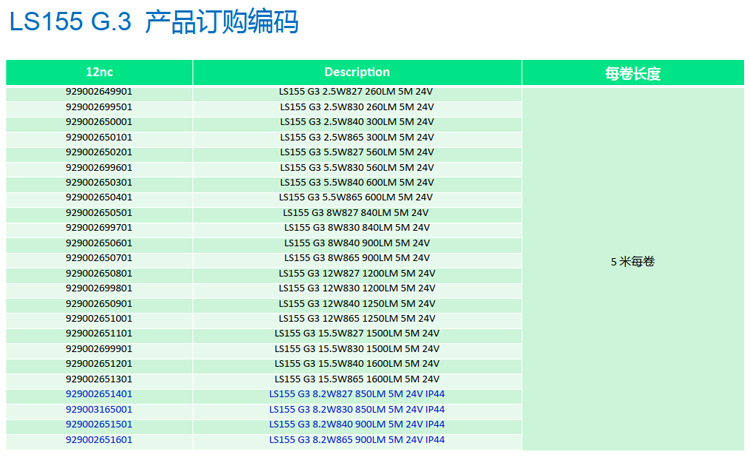The width and height of the screenshot is (750, 460).
Task: Select order code 929002699501
Action: pos(99,107)
